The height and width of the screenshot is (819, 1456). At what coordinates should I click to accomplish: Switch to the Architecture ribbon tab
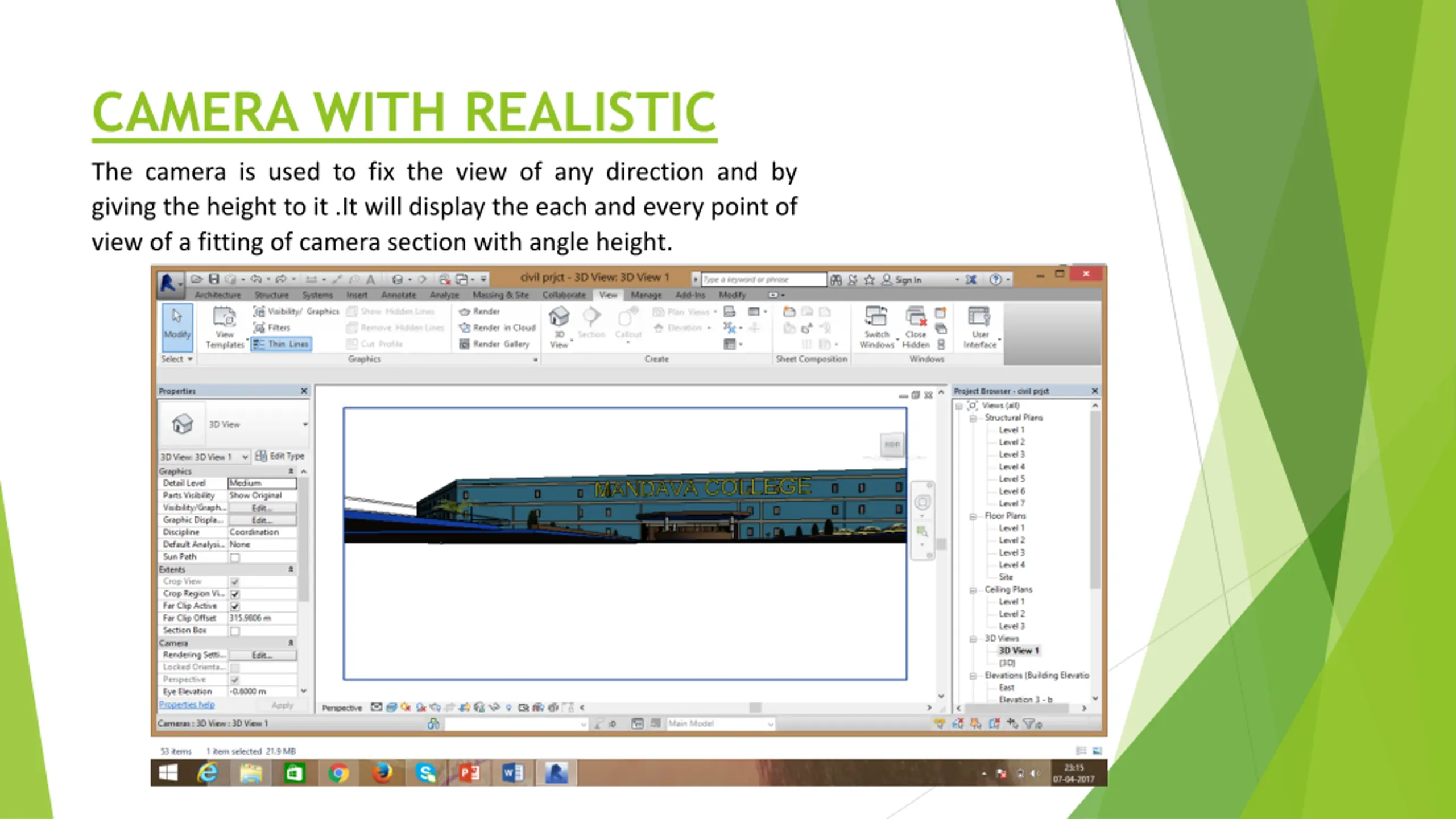coord(218,295)
